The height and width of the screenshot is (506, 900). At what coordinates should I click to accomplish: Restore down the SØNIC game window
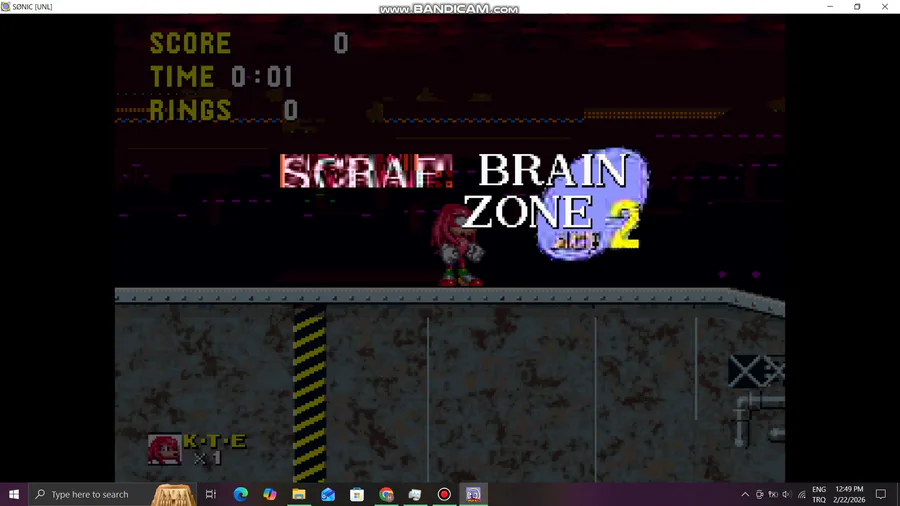pyautogui.click(x=857, y=6)
